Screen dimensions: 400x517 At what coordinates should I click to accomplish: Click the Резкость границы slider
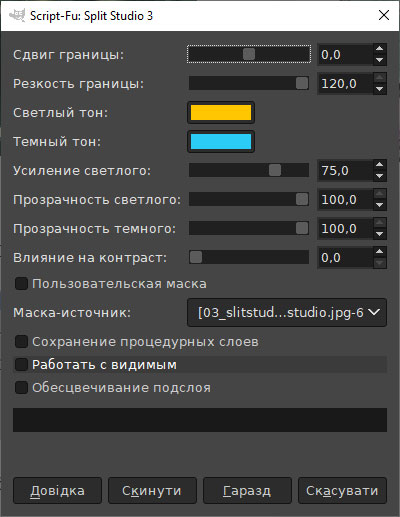tap(249, 83)
